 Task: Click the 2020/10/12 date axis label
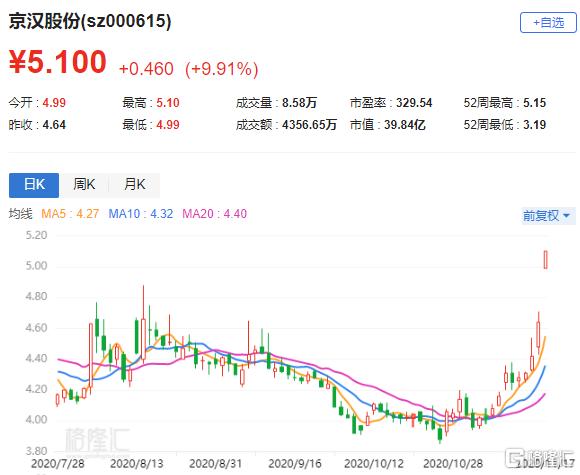tap(374, 463)
